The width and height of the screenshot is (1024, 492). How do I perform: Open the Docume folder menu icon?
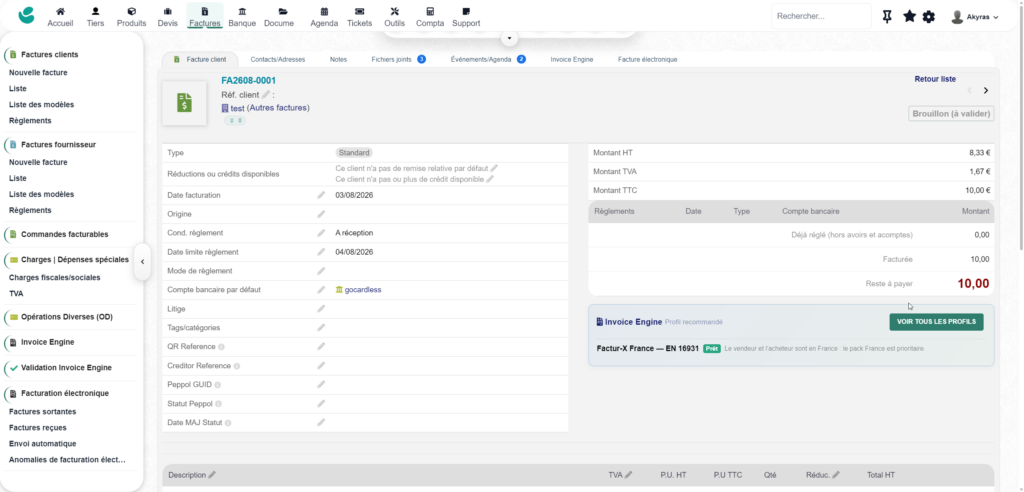click(x=282, y=11)
